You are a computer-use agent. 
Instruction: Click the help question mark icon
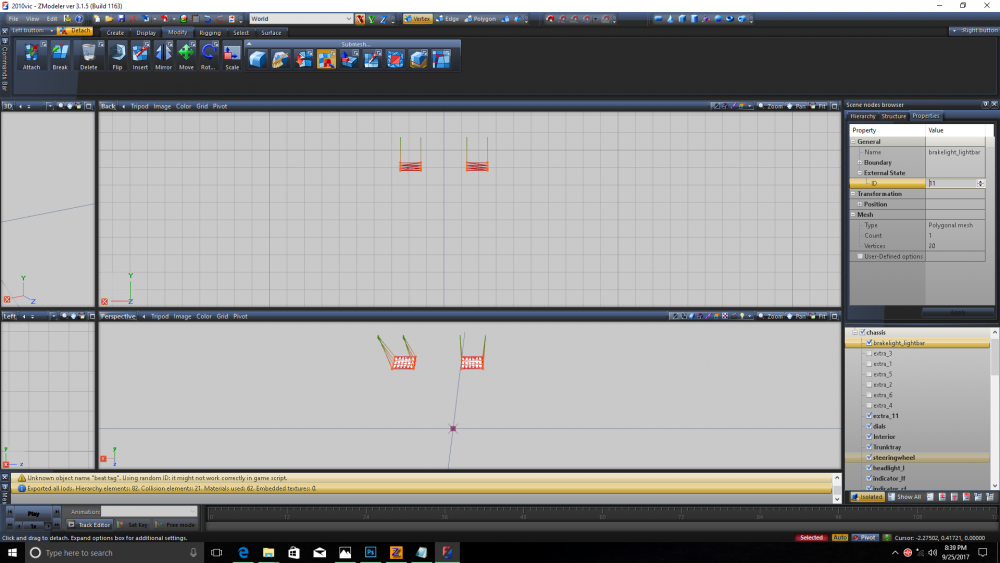(x=79, y=19)
